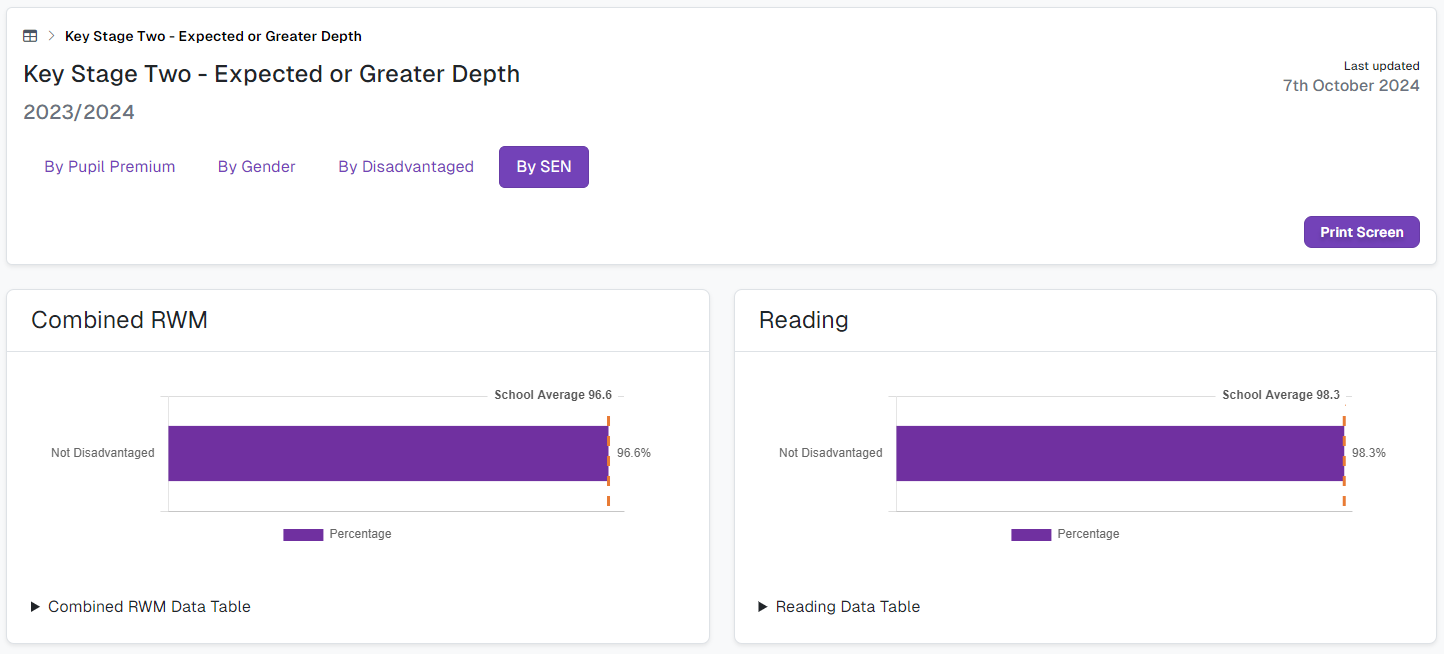Click the dashboard grid icon in breadcrumb
The image size is (1444, 654).
click(x=30, y=35)
